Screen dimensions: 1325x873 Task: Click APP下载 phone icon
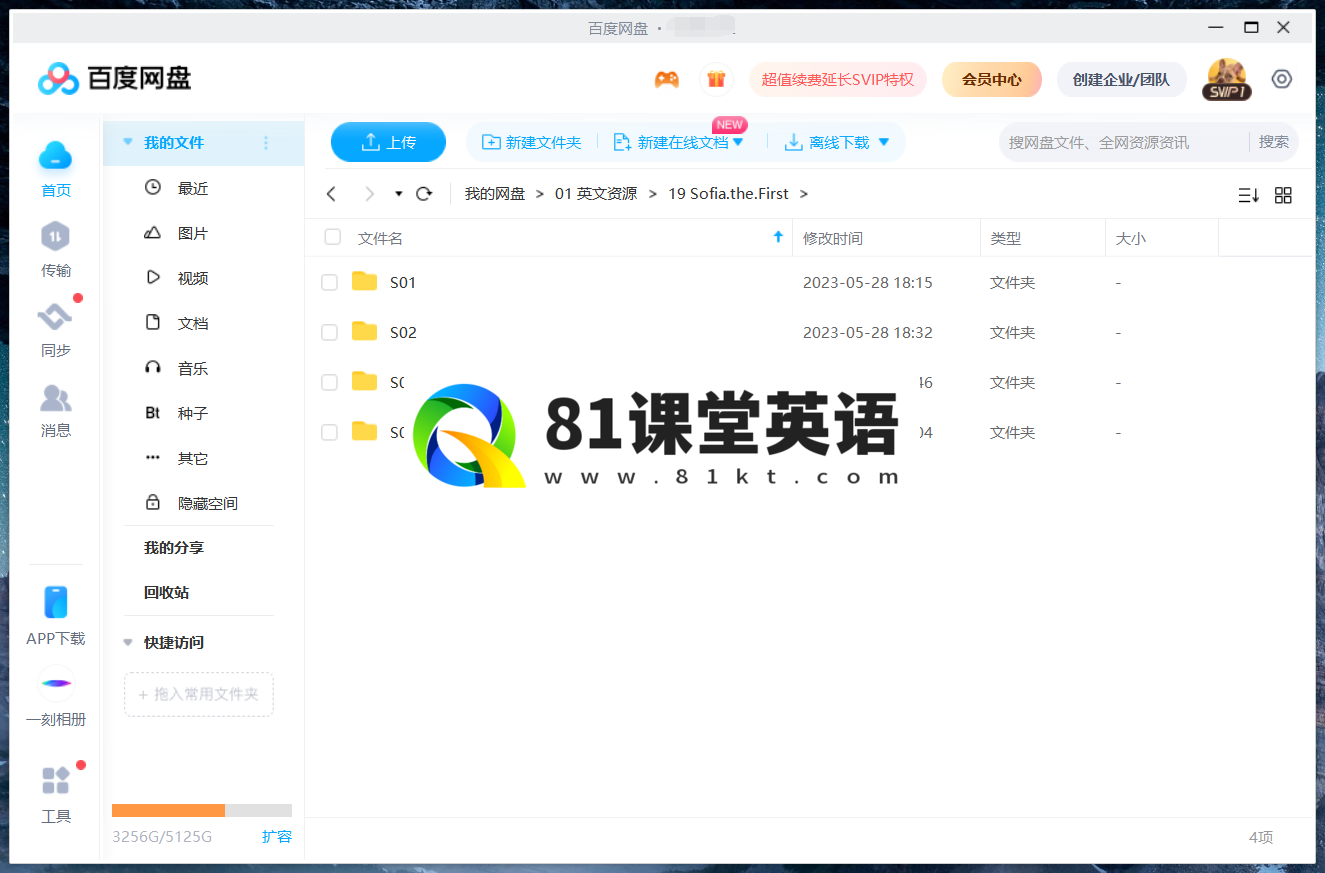coord(56,602)
